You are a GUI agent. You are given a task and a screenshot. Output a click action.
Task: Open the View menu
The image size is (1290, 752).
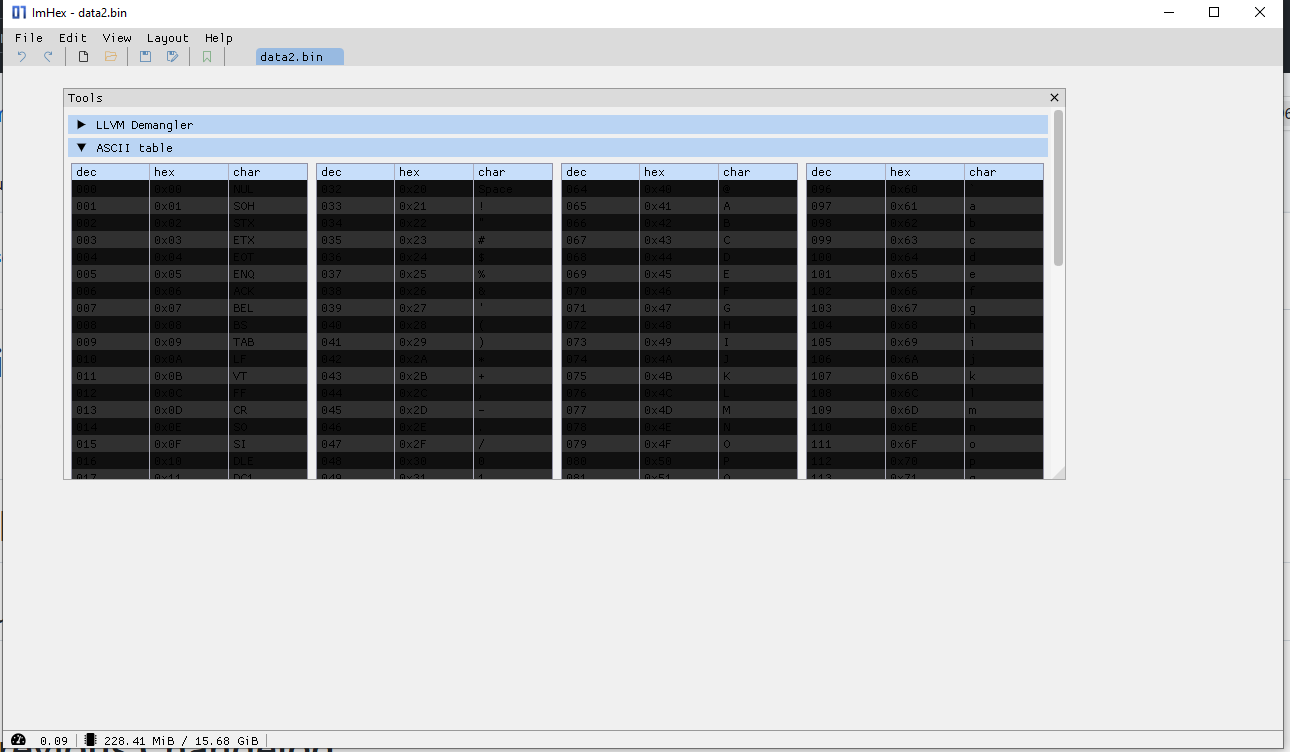point(117,38)
